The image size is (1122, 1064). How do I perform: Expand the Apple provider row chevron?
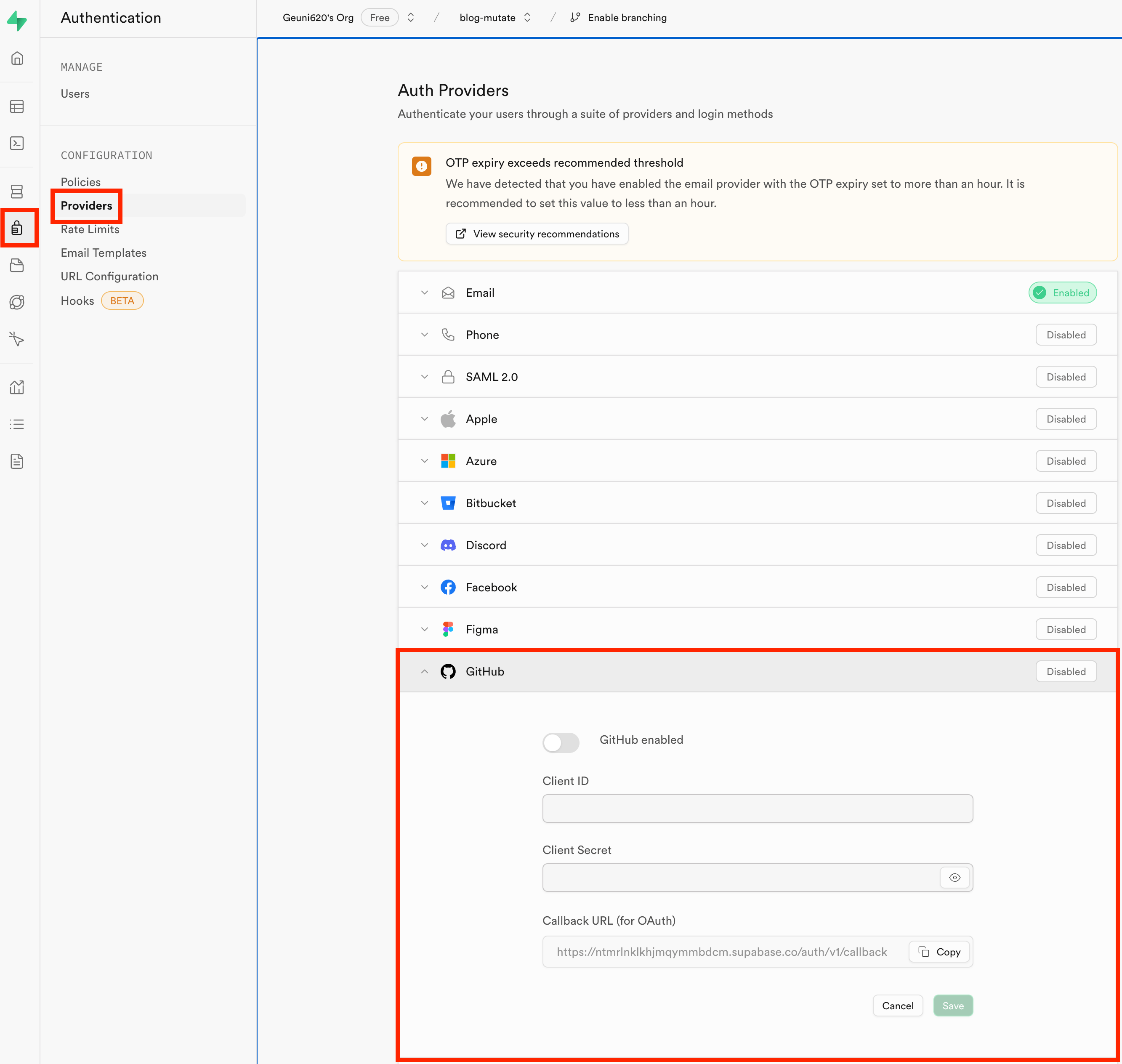[x=424, y=418]
